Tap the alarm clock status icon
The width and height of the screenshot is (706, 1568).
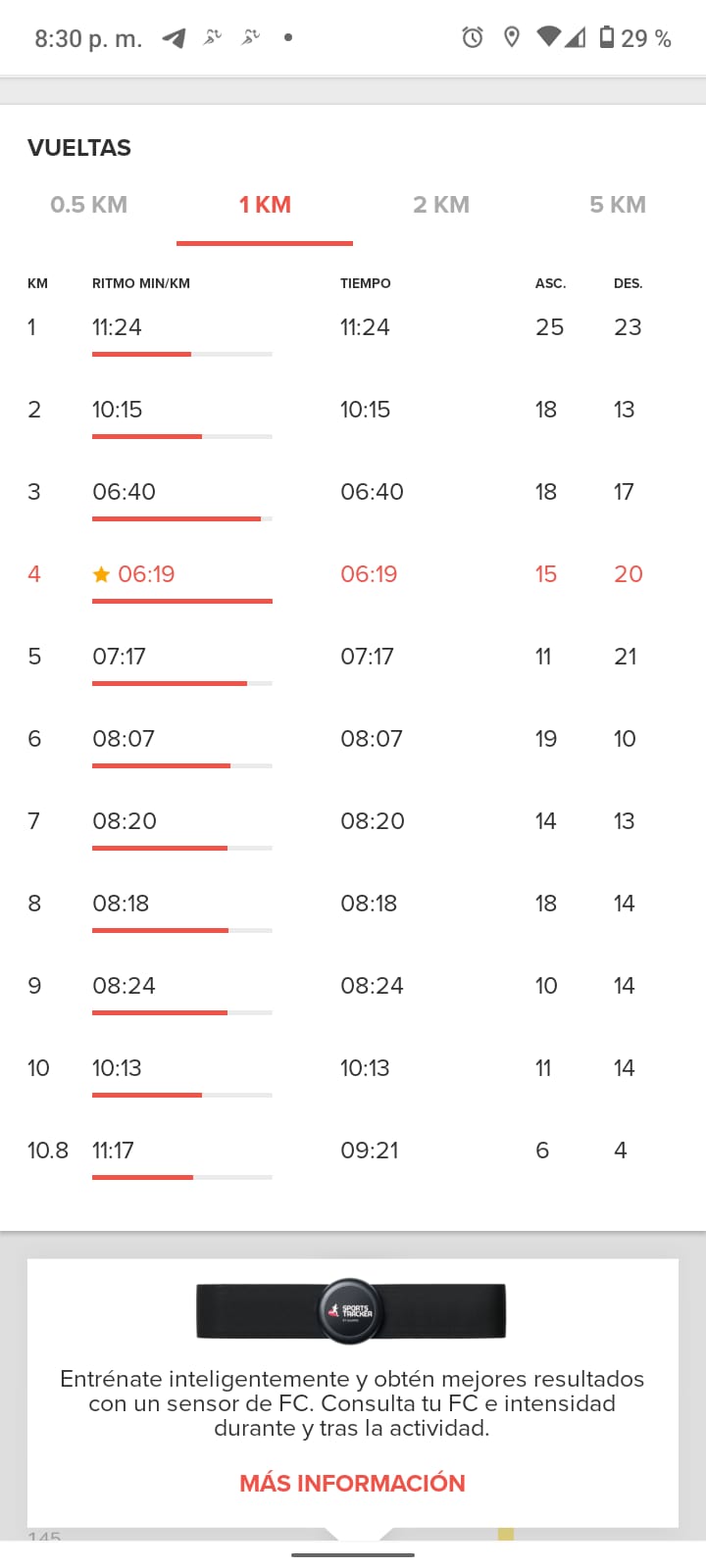coord(473,37)
